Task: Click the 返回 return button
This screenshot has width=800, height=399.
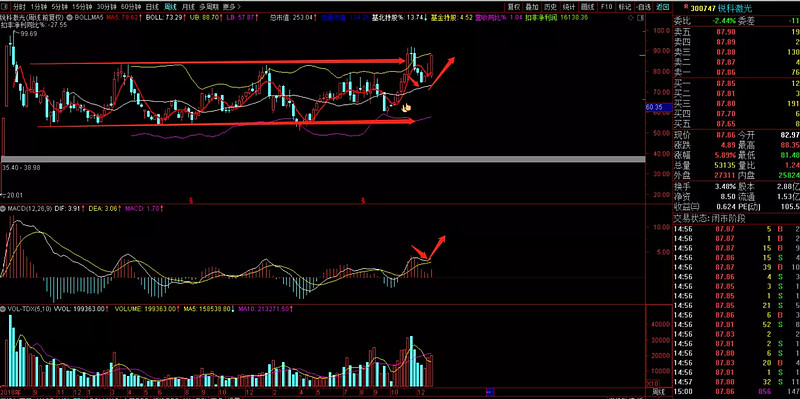Action: coord(662,7)
